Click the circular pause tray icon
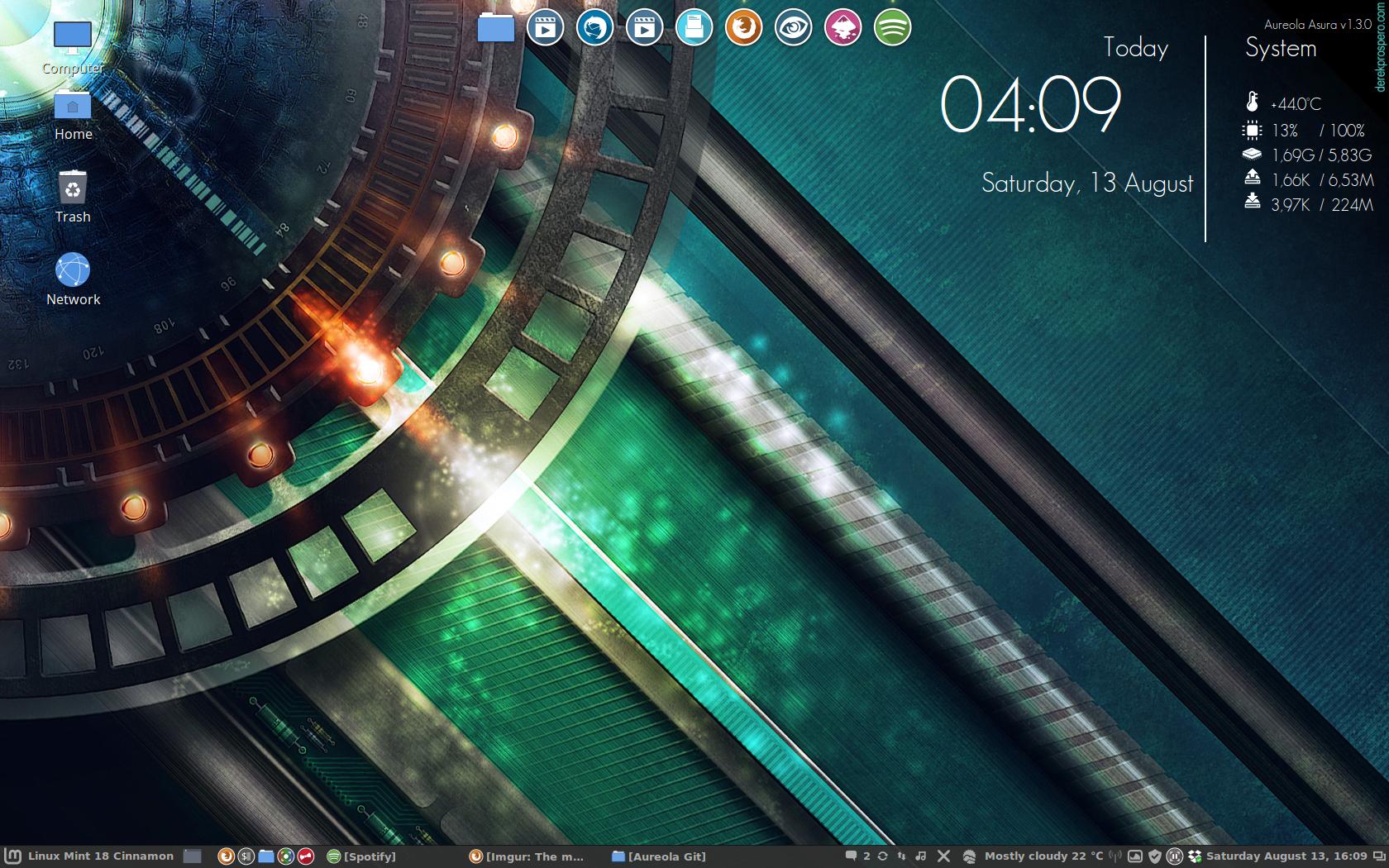The height and width of the screenshot is (868, 1389). [x=1174, y=856]
